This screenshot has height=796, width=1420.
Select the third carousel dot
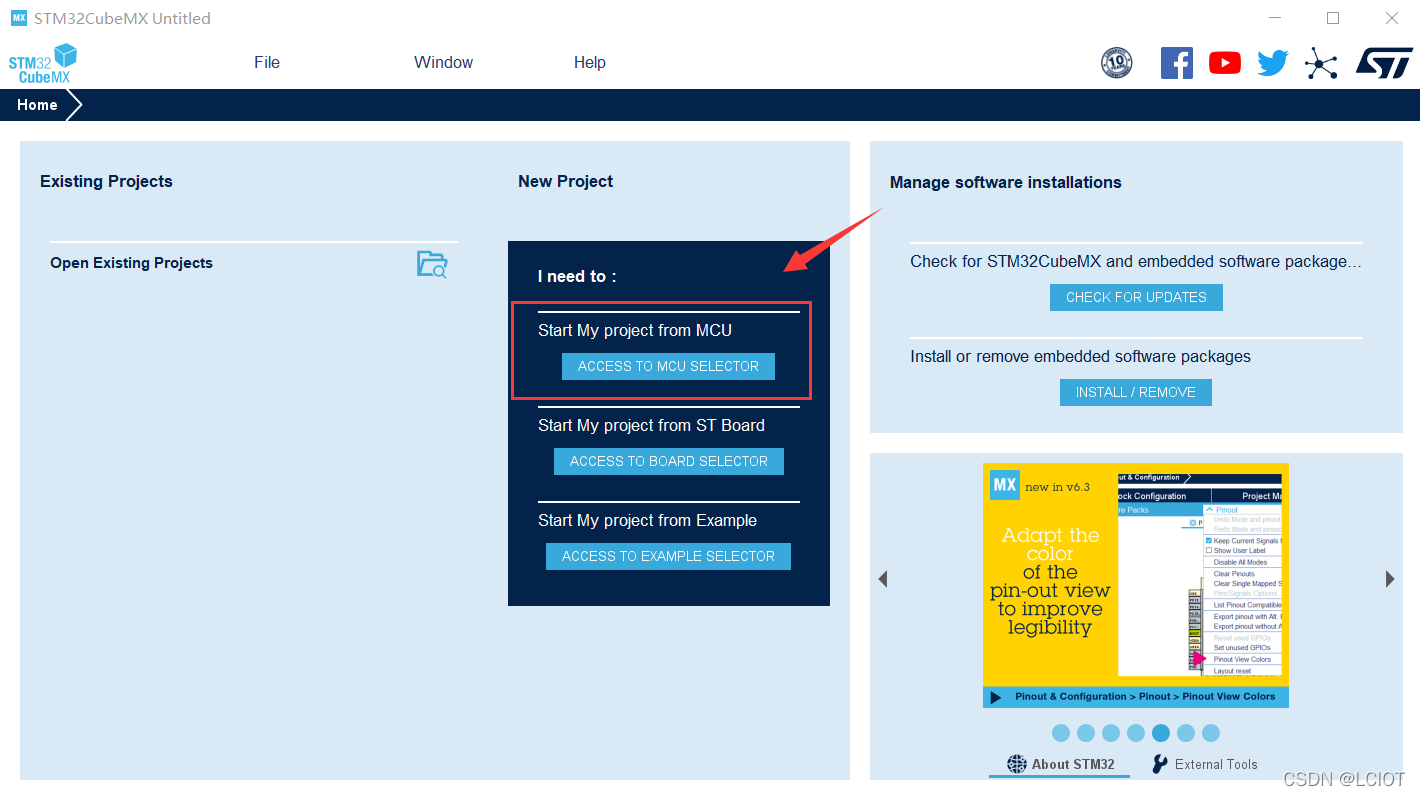click(x=1111, y=733)
